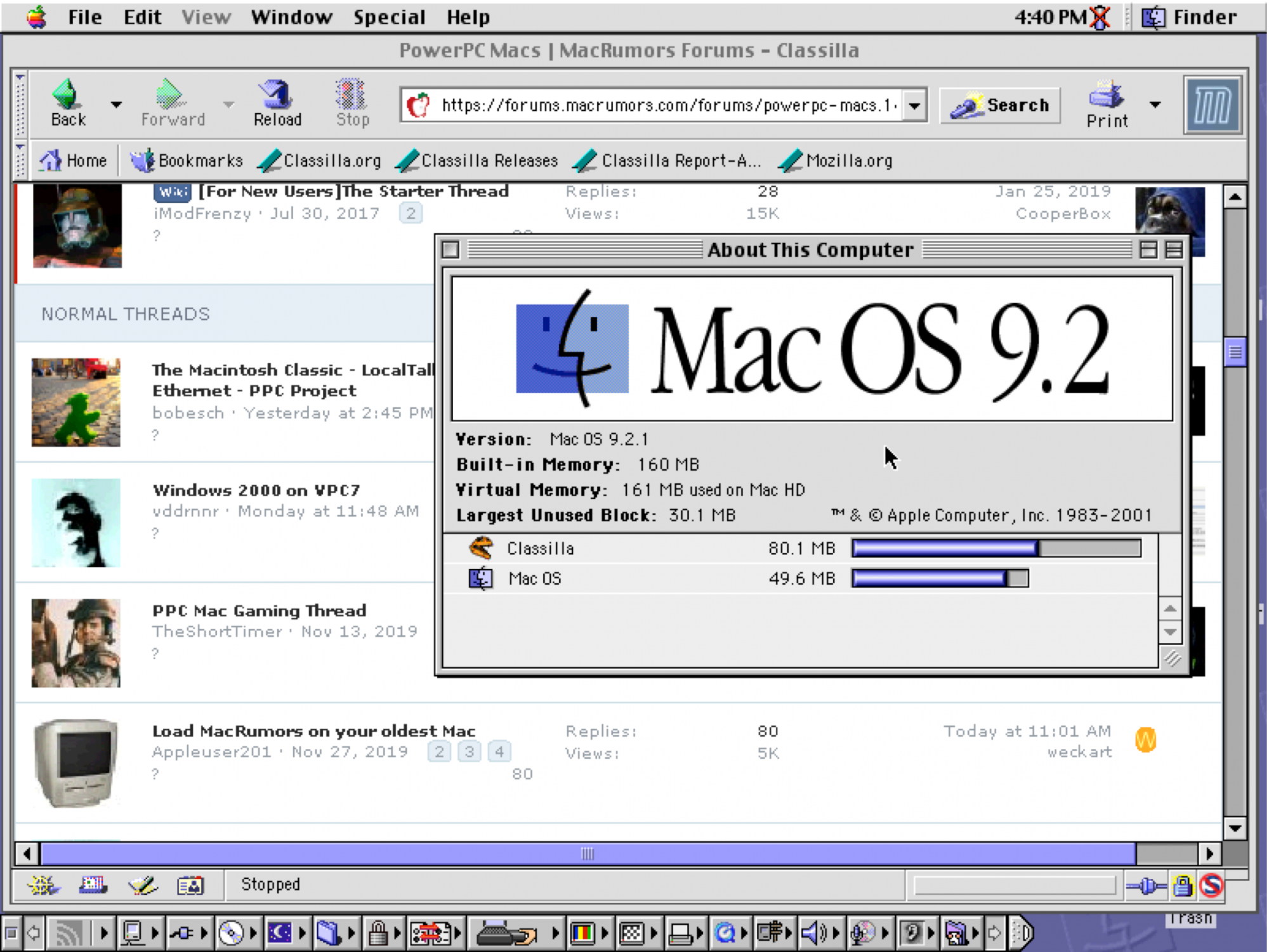The image size is (1269, 952).
Task: Toggle online/offline plug icon in status bar
Action: 1146,885
